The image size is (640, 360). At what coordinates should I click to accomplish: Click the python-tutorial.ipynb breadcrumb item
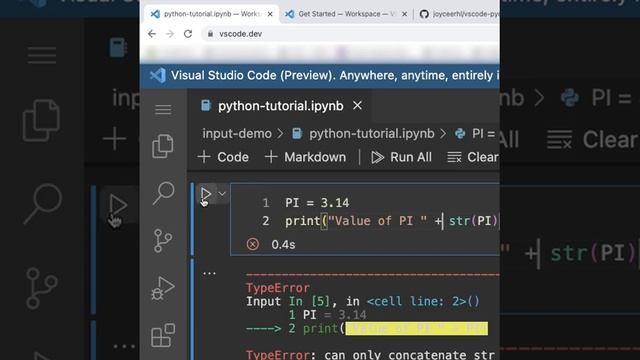[363, 133]
